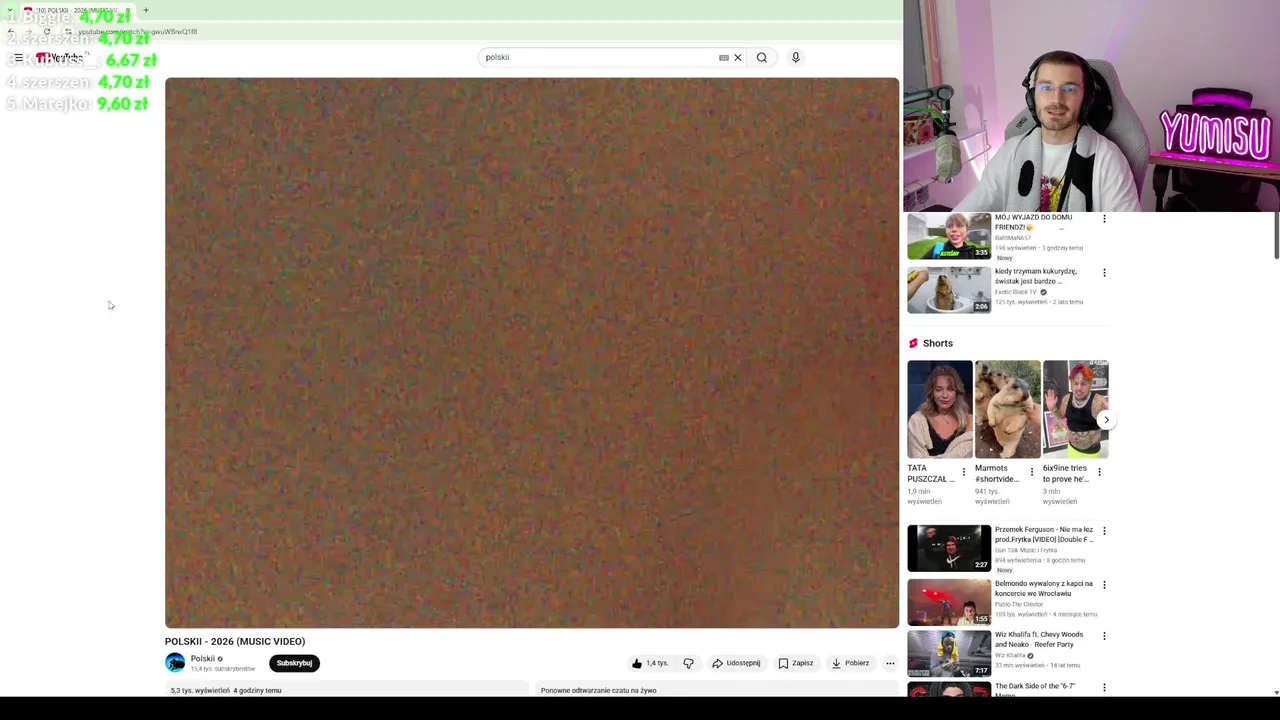The image size is (1280, 720).
Task: Reload the page with the browser refresh button
Action: (x=46, y=31)
